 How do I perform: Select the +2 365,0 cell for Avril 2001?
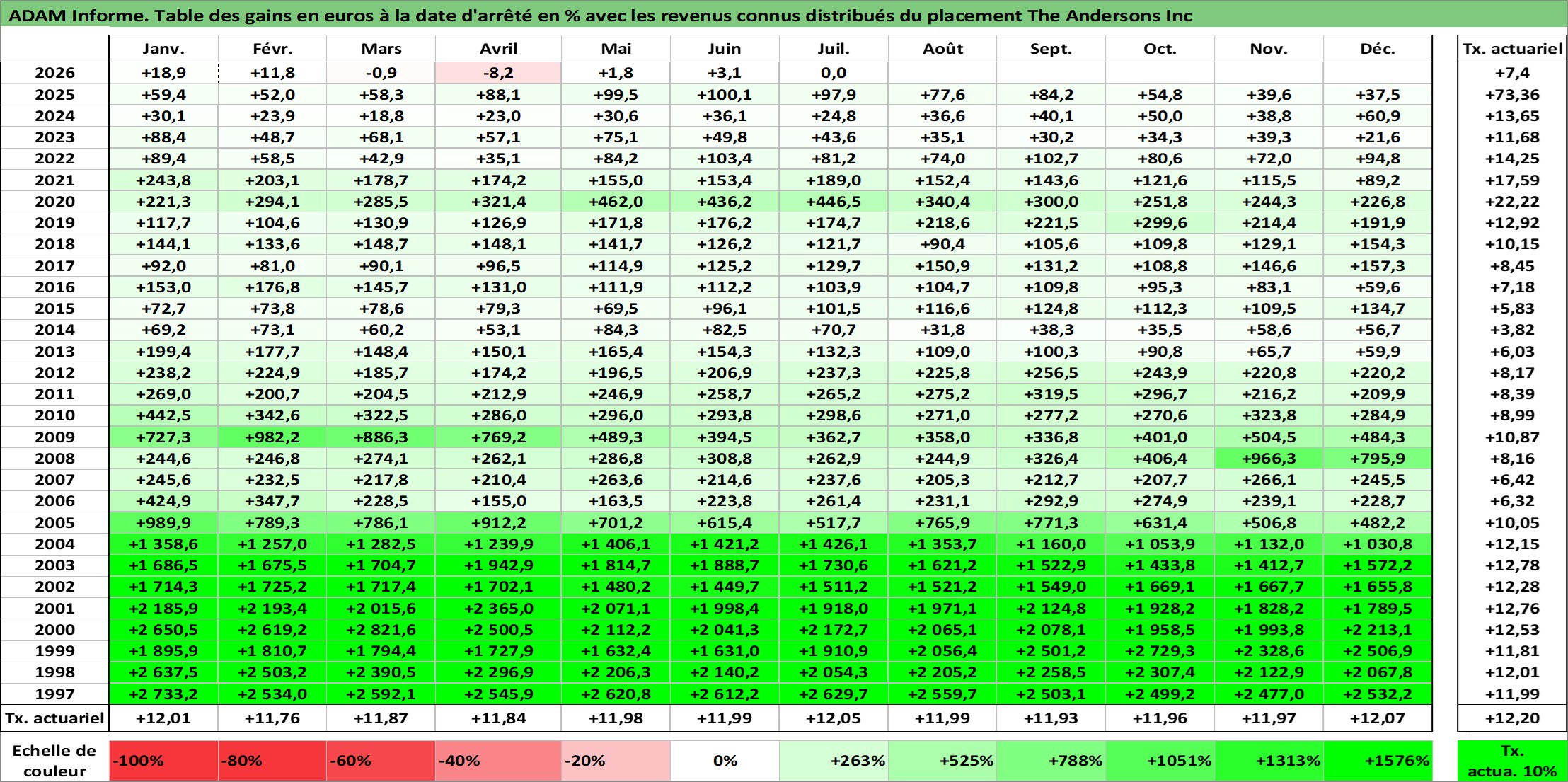pyautogui.click(x=499, y=609)
